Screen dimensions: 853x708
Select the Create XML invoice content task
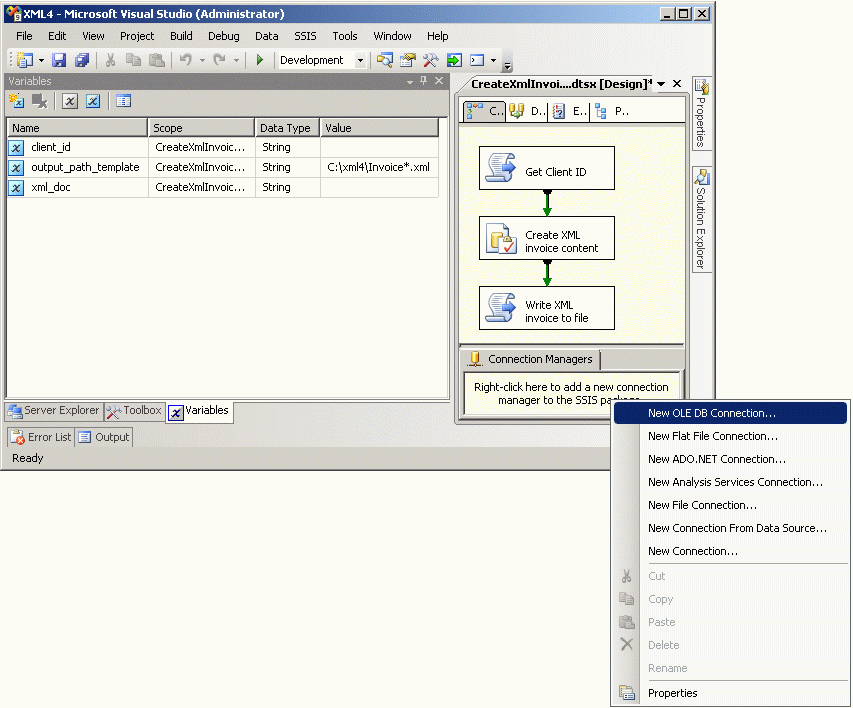[x=546, y=239]
